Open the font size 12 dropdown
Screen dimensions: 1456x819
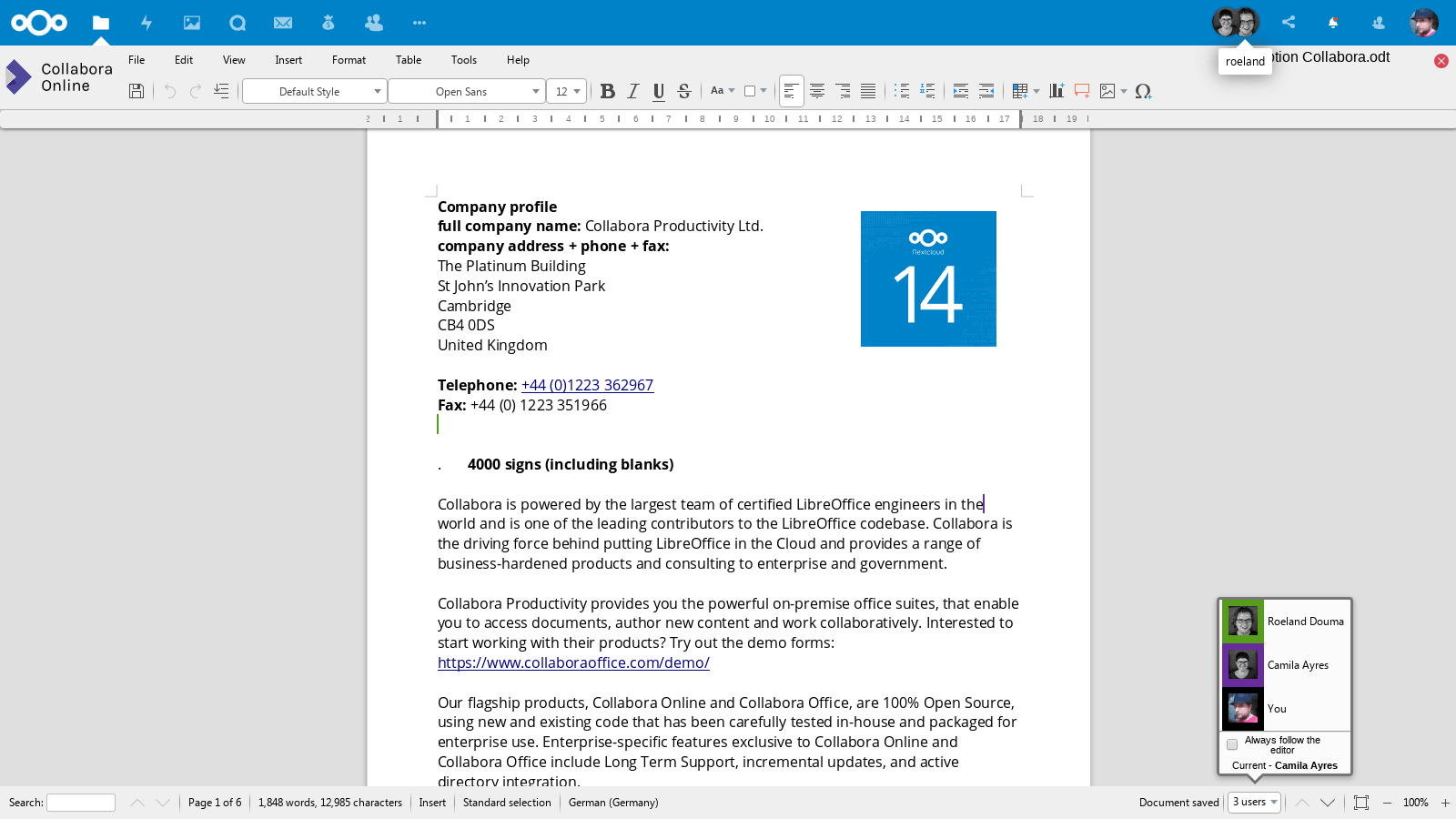[x=567, y=91]
